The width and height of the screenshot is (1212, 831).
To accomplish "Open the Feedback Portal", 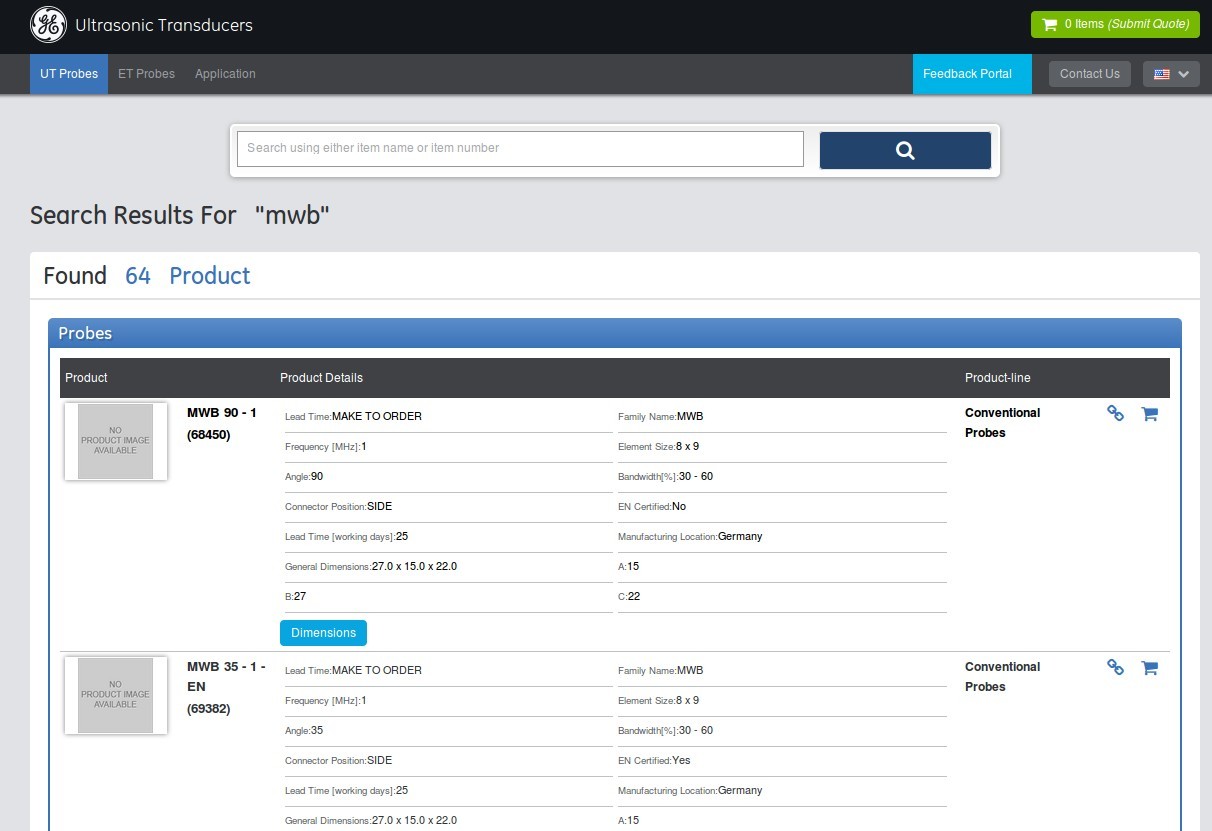I will (x=972, y=74).
